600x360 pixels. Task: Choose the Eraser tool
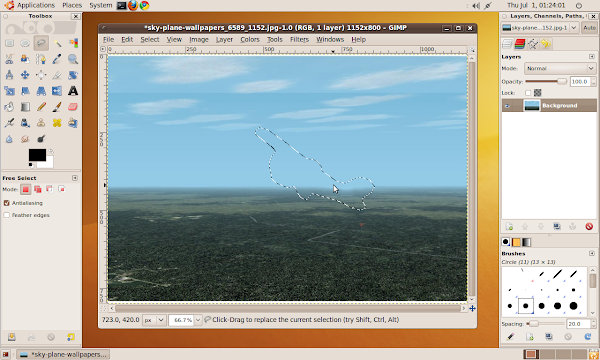73,107
